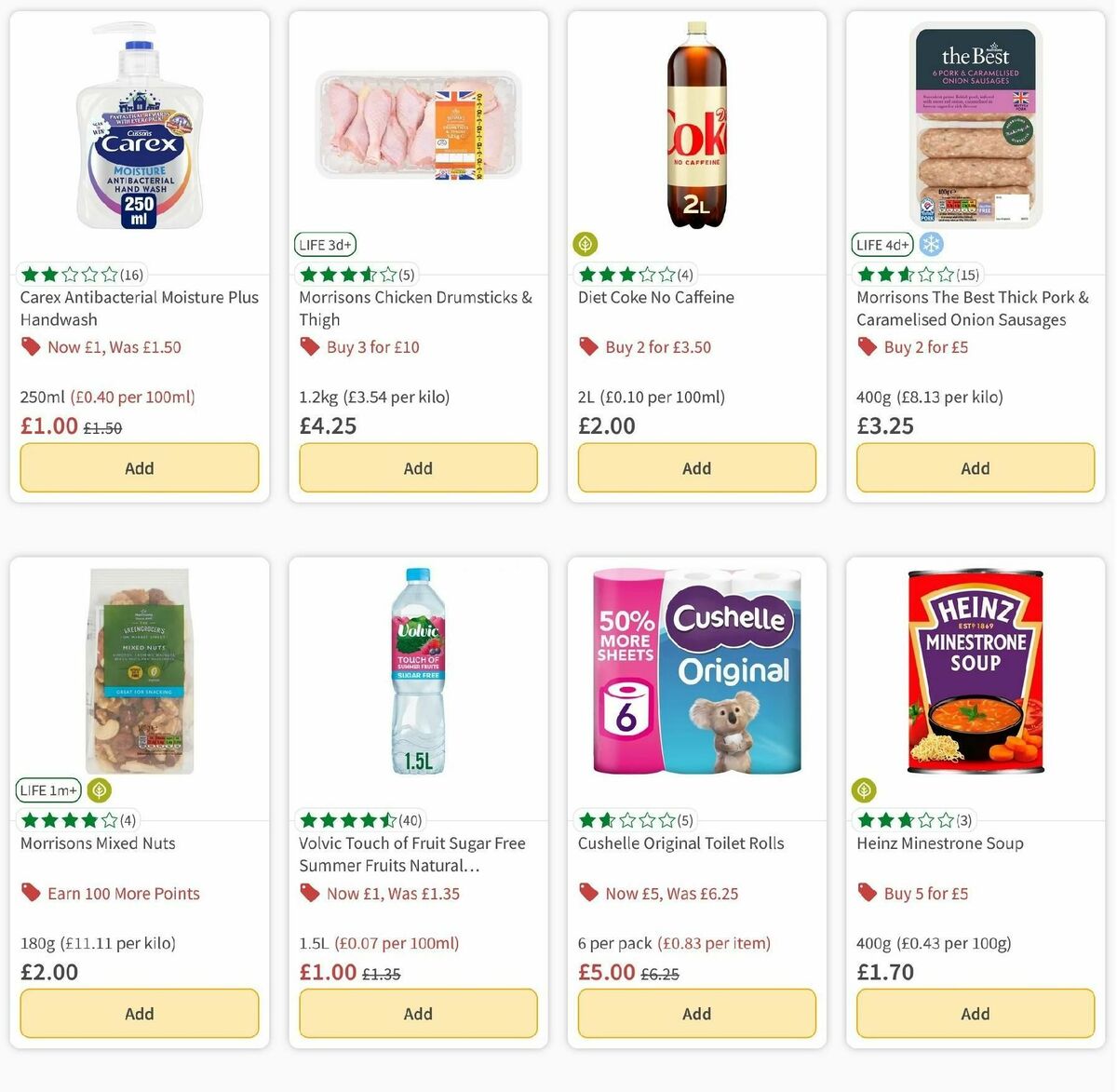Open the Morrisons Chicken Drumsticks & Thigh product link
This screenshot has height=1092, width=1117.
416,308
